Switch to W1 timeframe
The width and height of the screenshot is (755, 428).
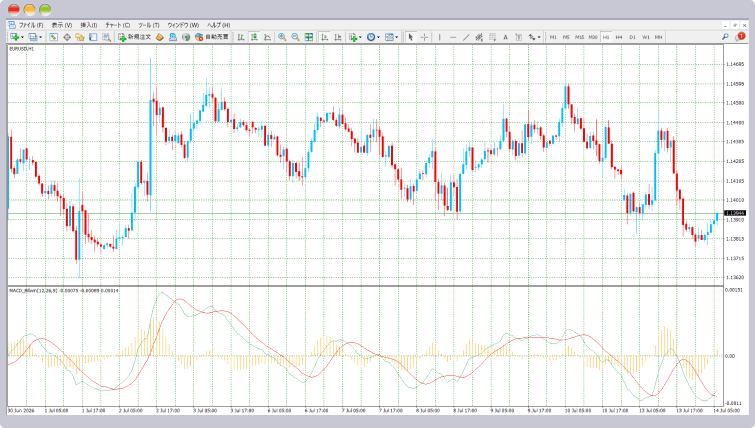646,37
